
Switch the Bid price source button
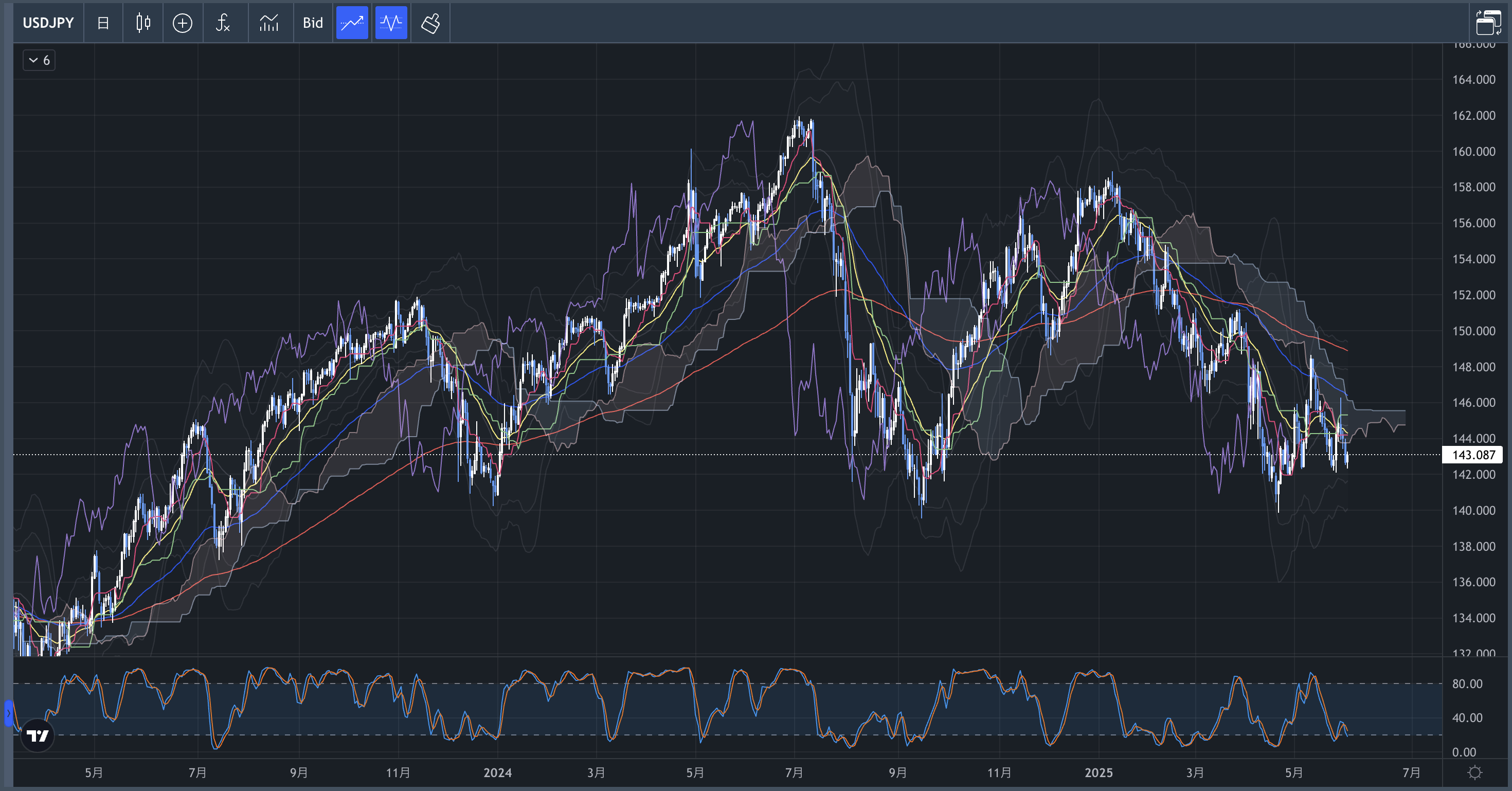[x=313, y=23]
